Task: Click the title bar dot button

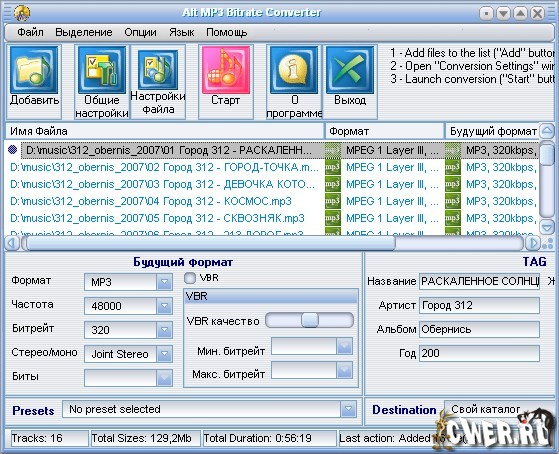Action: (486, 14)
